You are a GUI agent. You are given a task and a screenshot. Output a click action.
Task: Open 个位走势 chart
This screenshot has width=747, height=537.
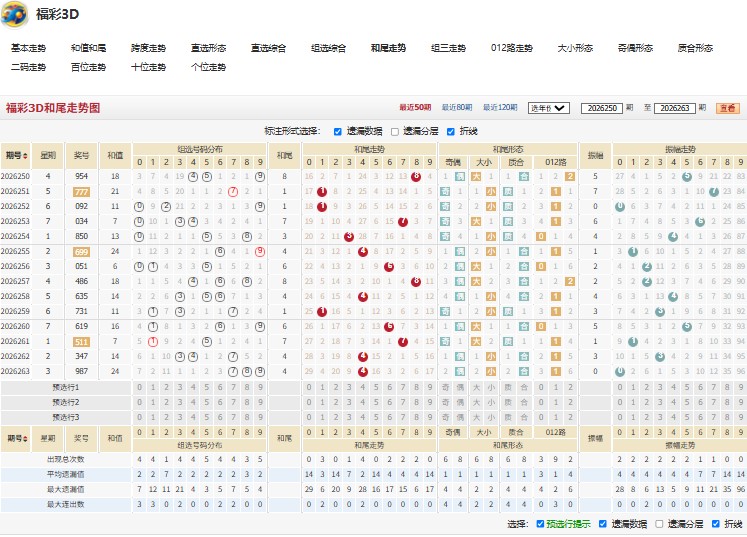point(209,67)
